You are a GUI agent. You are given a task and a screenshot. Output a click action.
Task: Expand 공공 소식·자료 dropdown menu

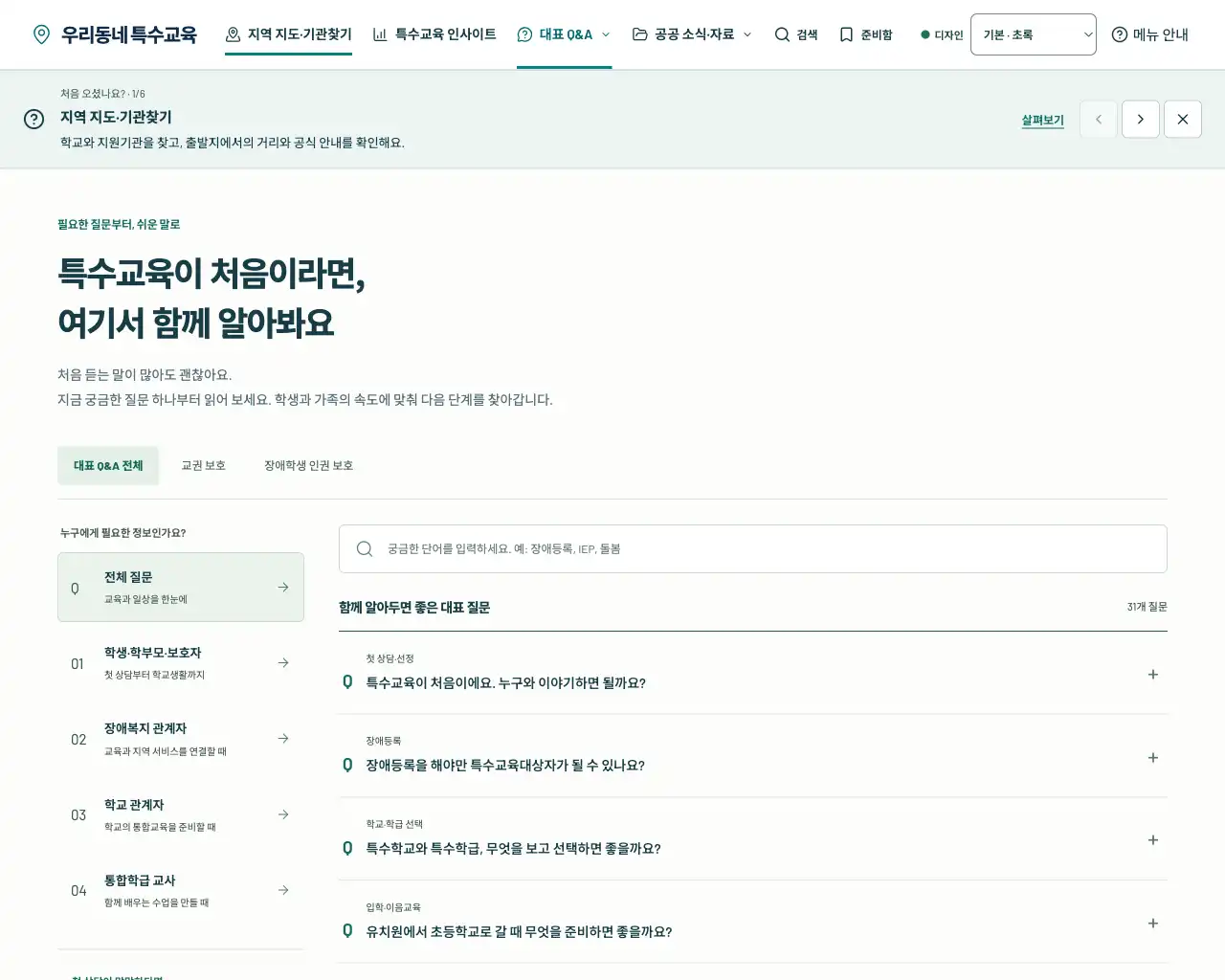(692, 34)
